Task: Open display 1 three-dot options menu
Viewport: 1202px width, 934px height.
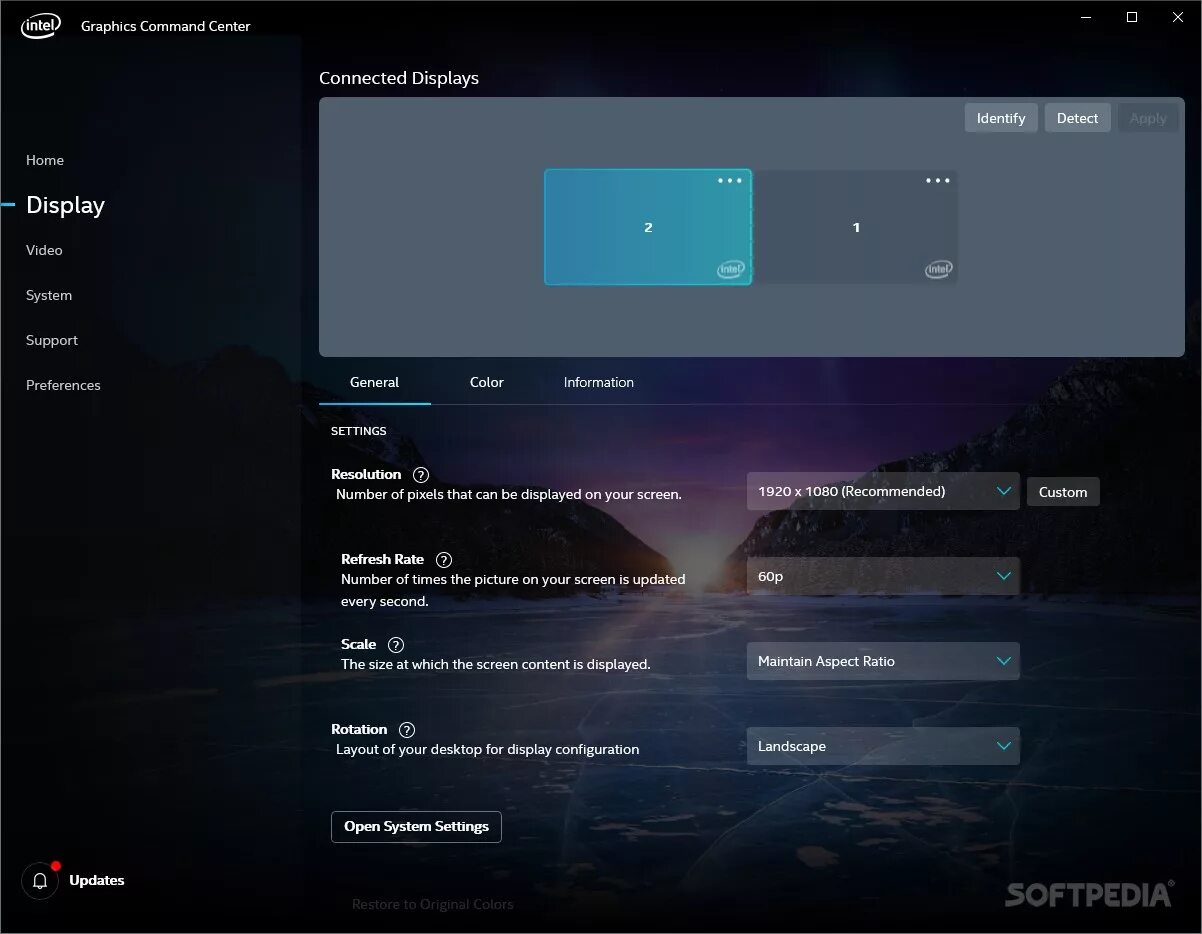Action: (938, 181)
